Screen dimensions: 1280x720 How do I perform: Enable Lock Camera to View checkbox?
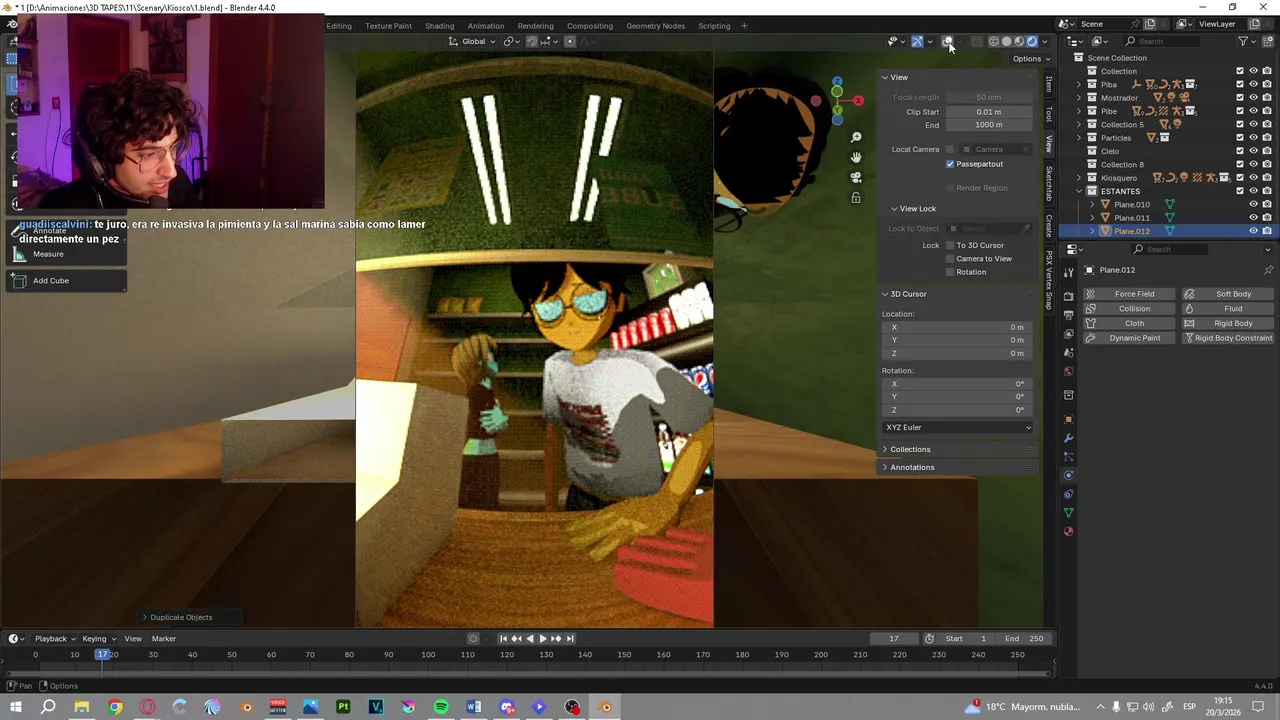[950, 259]
